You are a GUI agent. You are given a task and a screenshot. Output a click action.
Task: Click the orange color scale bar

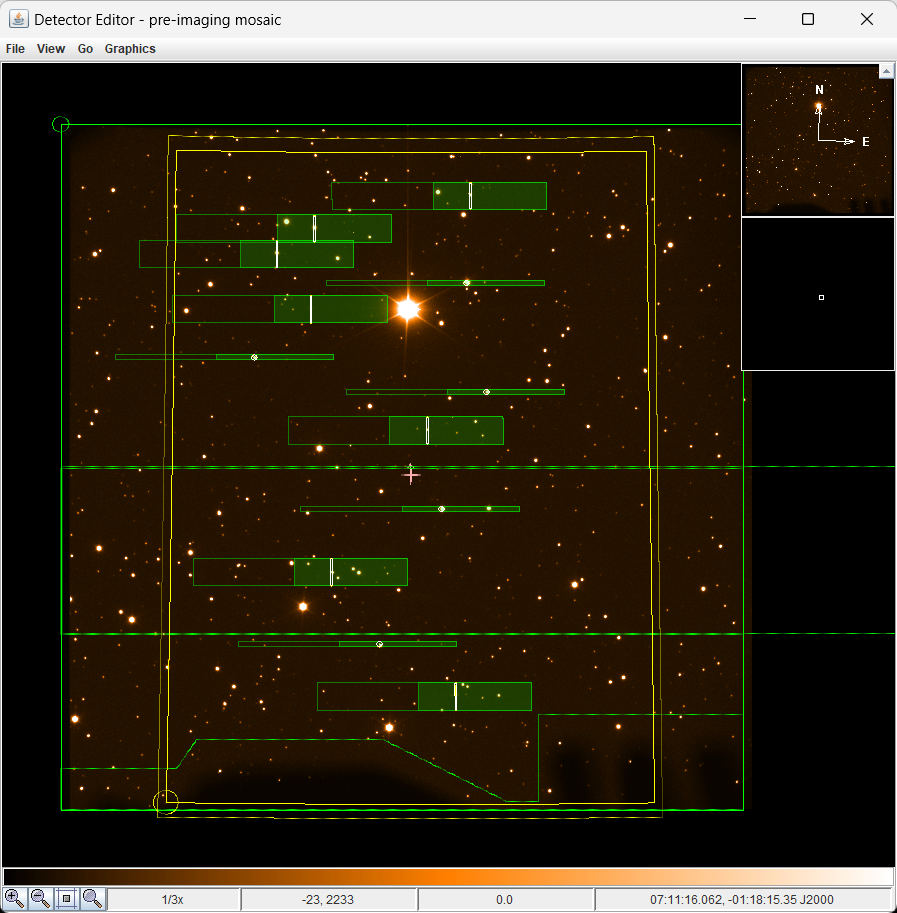point(448,877)
